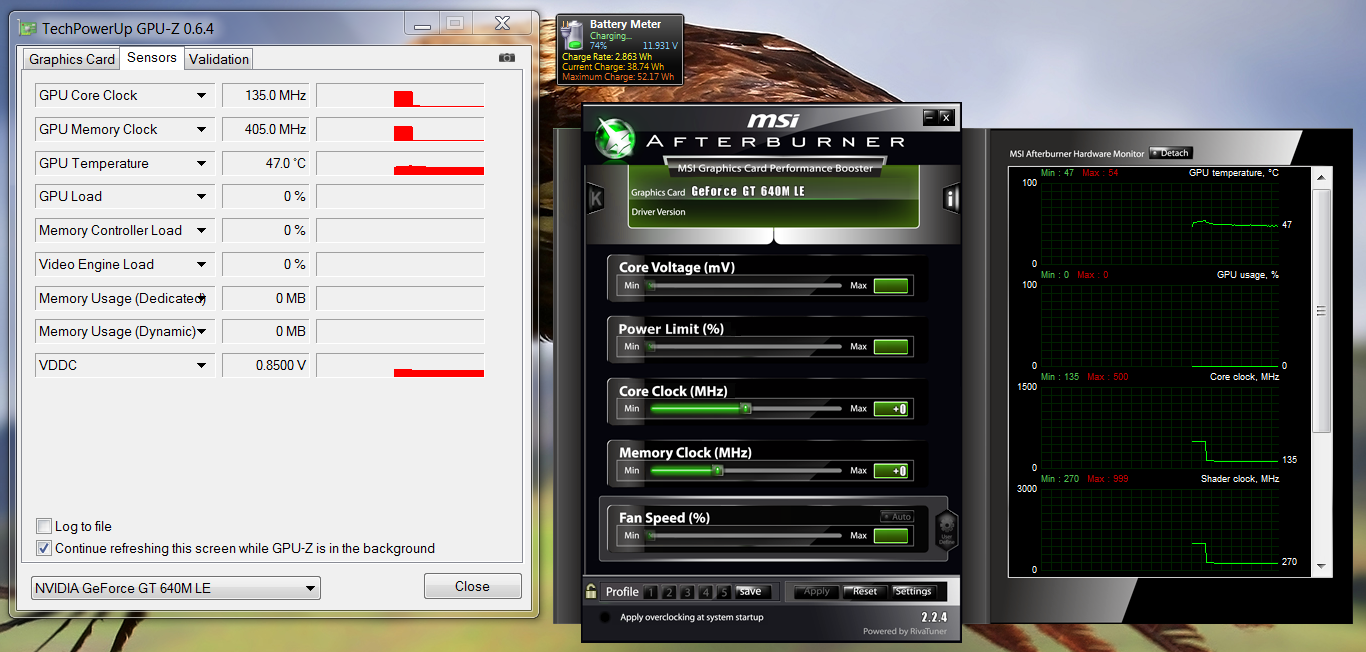Click the Afterburner profile lock icon

(592, 591)
